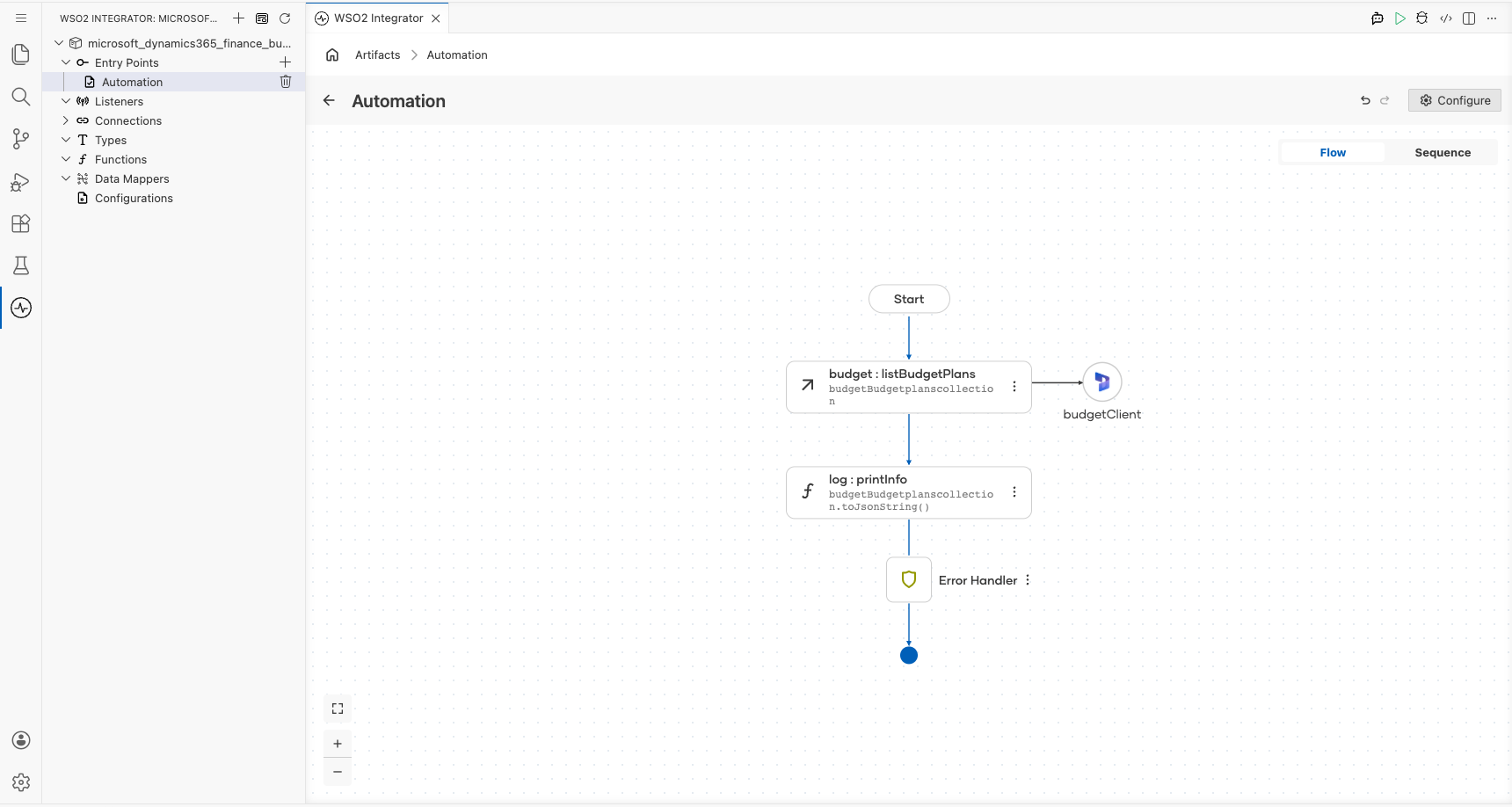Redo the flow change

click(1385, 100)
